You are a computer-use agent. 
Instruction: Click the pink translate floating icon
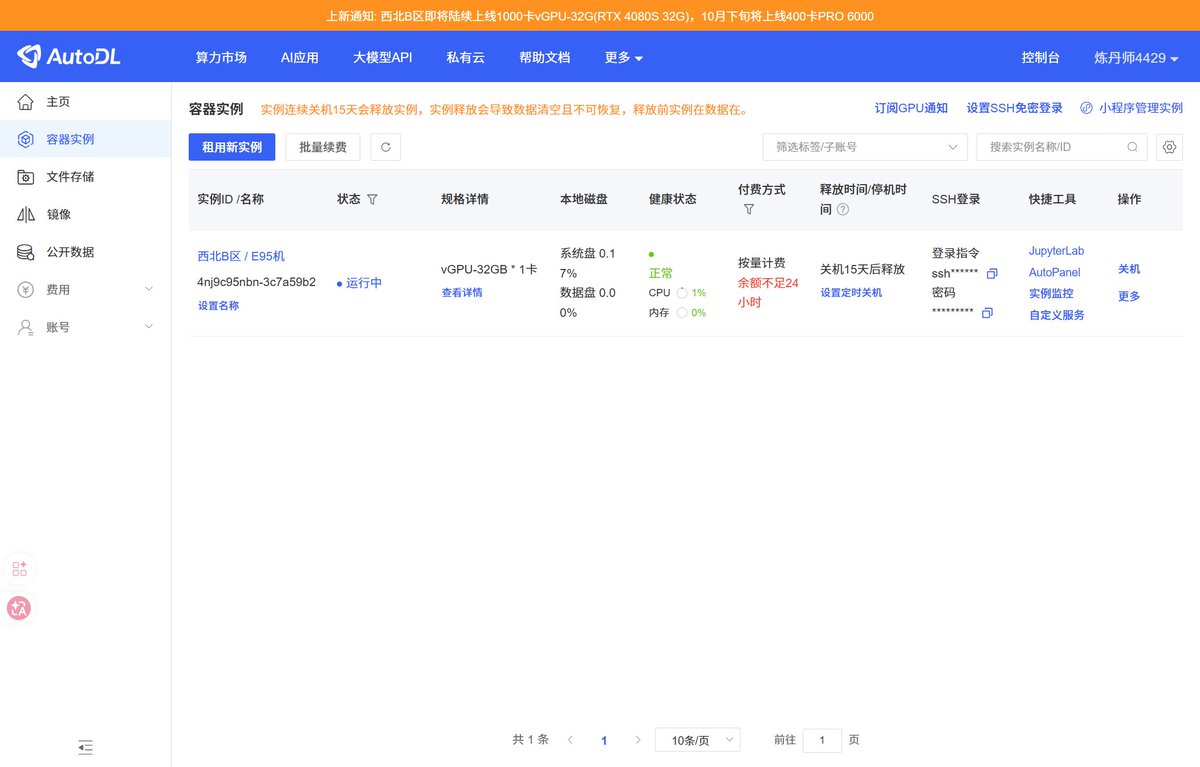tap(19, 607)
